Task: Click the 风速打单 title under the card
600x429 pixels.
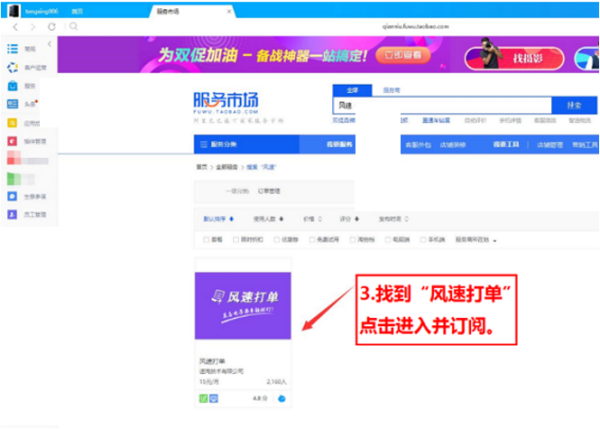Action: point(212,361)
